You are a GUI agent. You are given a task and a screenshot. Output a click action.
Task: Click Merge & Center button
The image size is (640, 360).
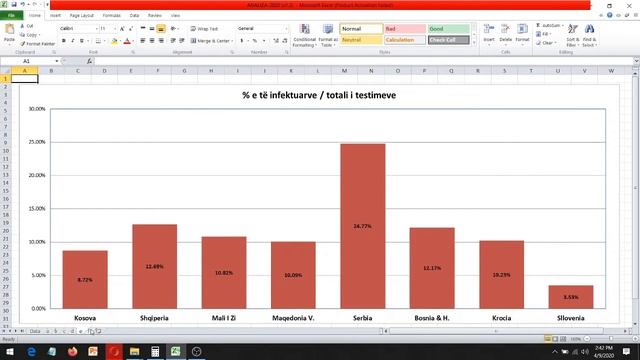211,41
